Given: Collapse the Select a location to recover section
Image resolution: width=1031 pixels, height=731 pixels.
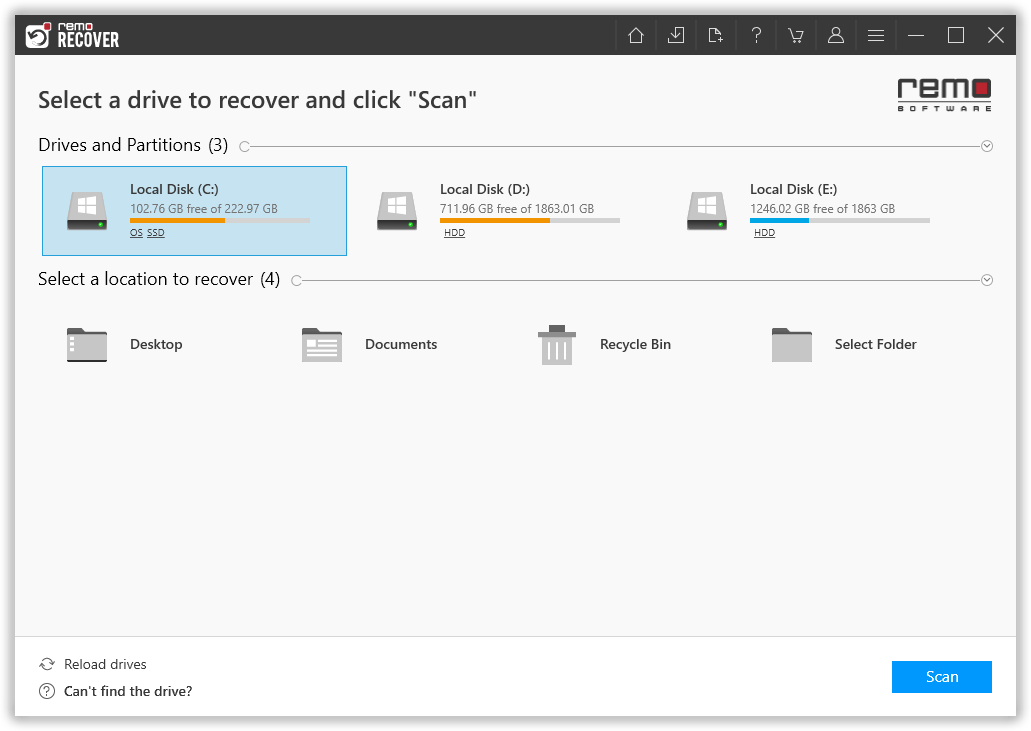Looking at the screenshot, I should coord(987,279).
